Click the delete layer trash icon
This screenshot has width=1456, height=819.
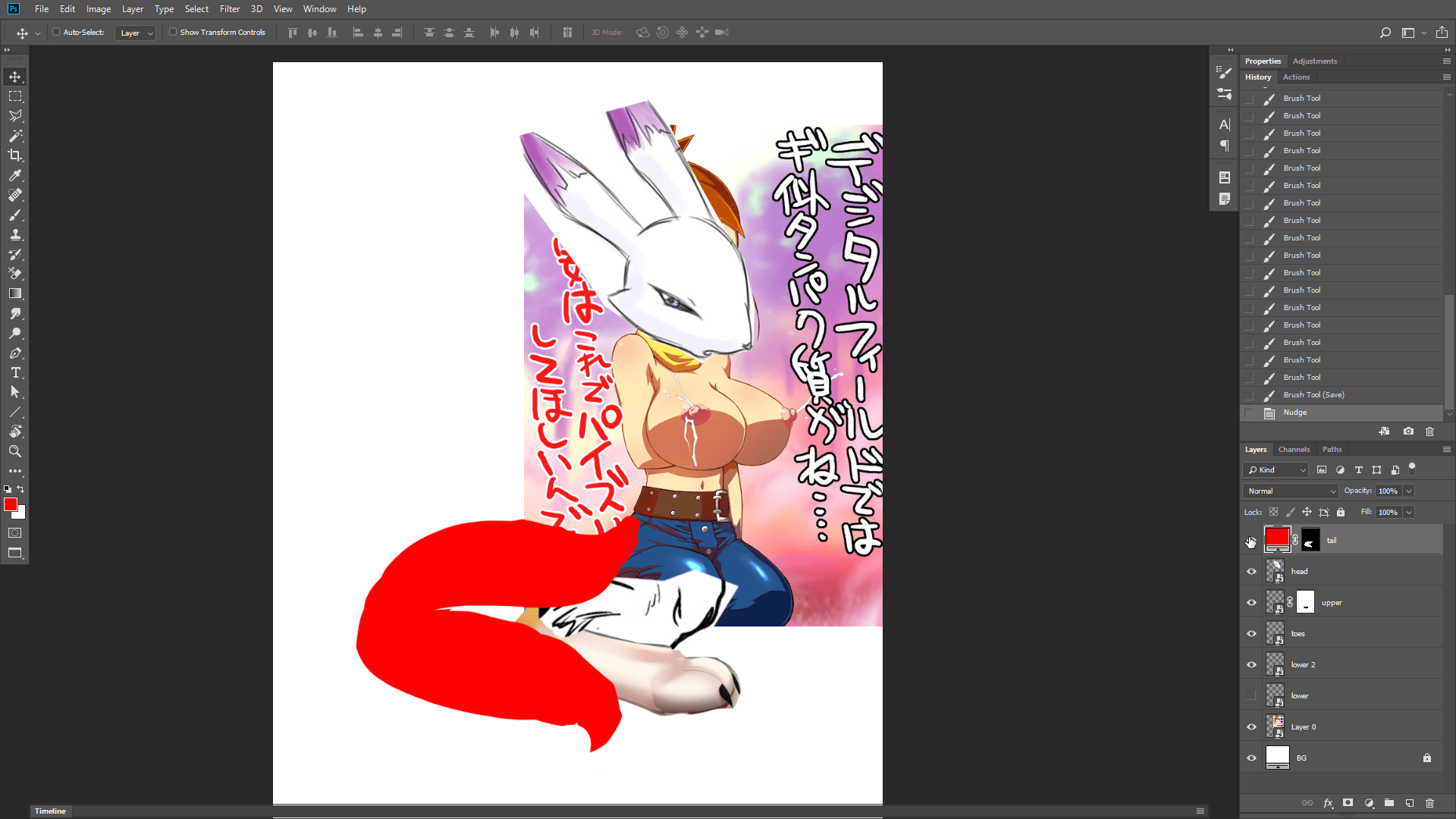click(x=1429, y=802)
